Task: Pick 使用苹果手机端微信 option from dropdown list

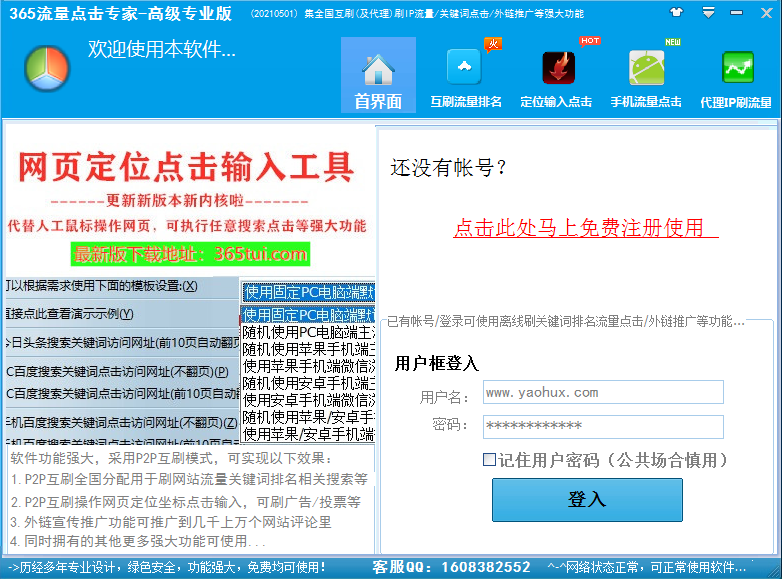Action: click(x=308, y=366)
